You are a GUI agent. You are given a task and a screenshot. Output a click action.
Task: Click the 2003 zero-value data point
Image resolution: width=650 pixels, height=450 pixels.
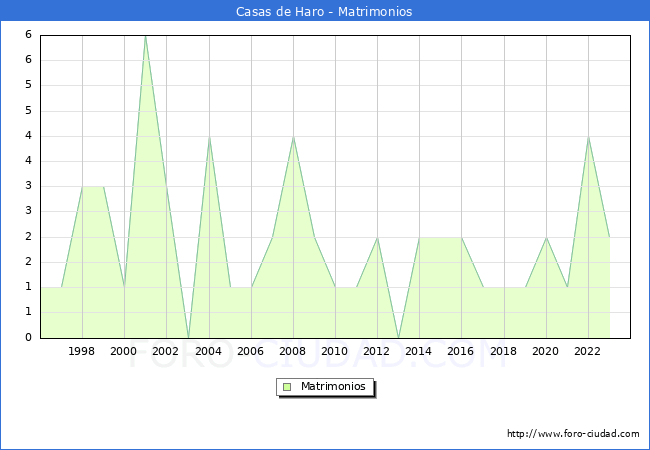tap(189, 338)
